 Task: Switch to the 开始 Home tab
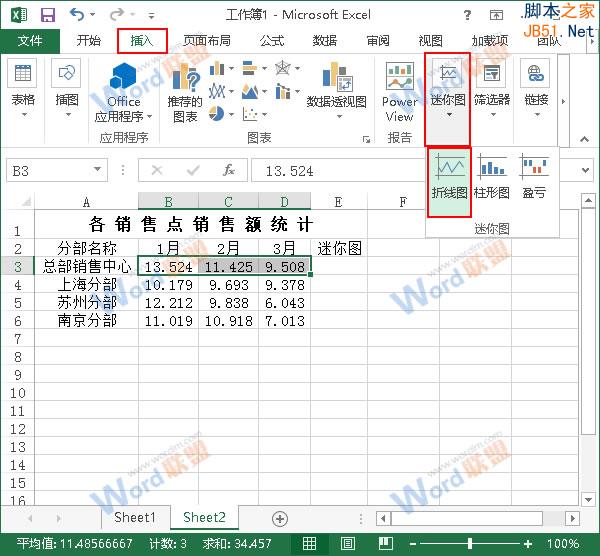[88, 41]
